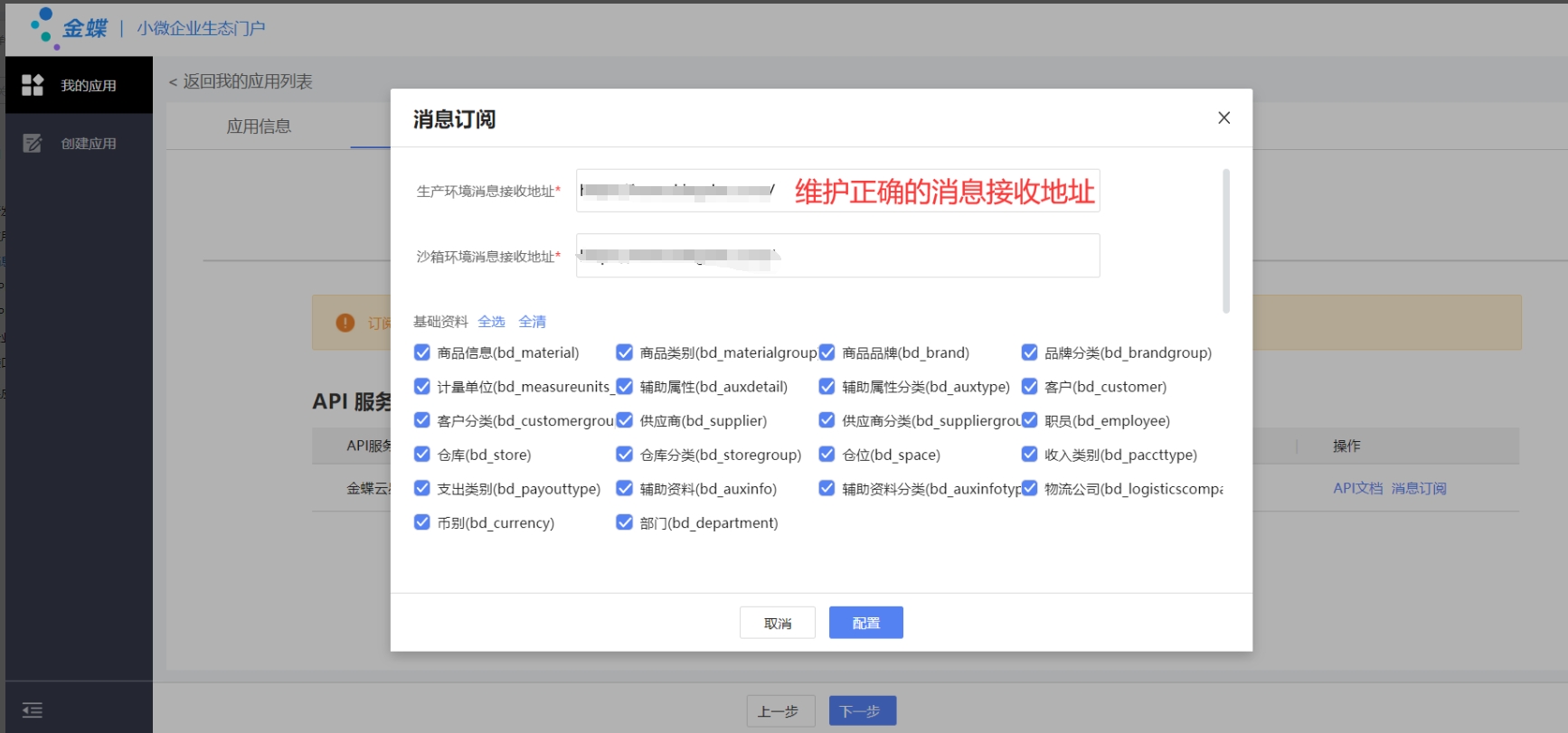Click the sidebar collapse icon
The image size is (1568, 733).
pyautogui.click(x=33, y=710)
